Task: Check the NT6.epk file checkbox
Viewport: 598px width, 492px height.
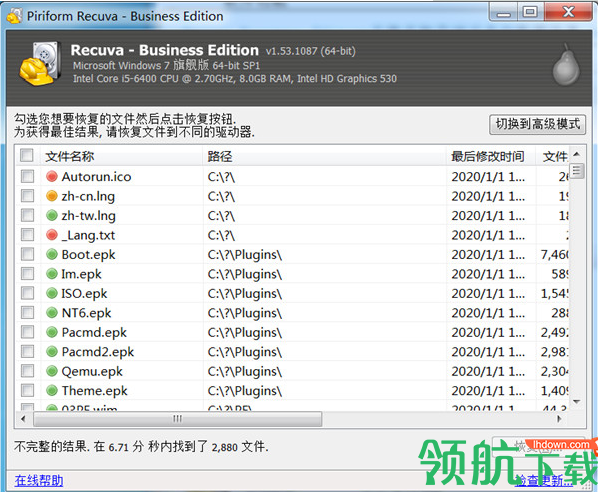Action: tap(27, 312)
